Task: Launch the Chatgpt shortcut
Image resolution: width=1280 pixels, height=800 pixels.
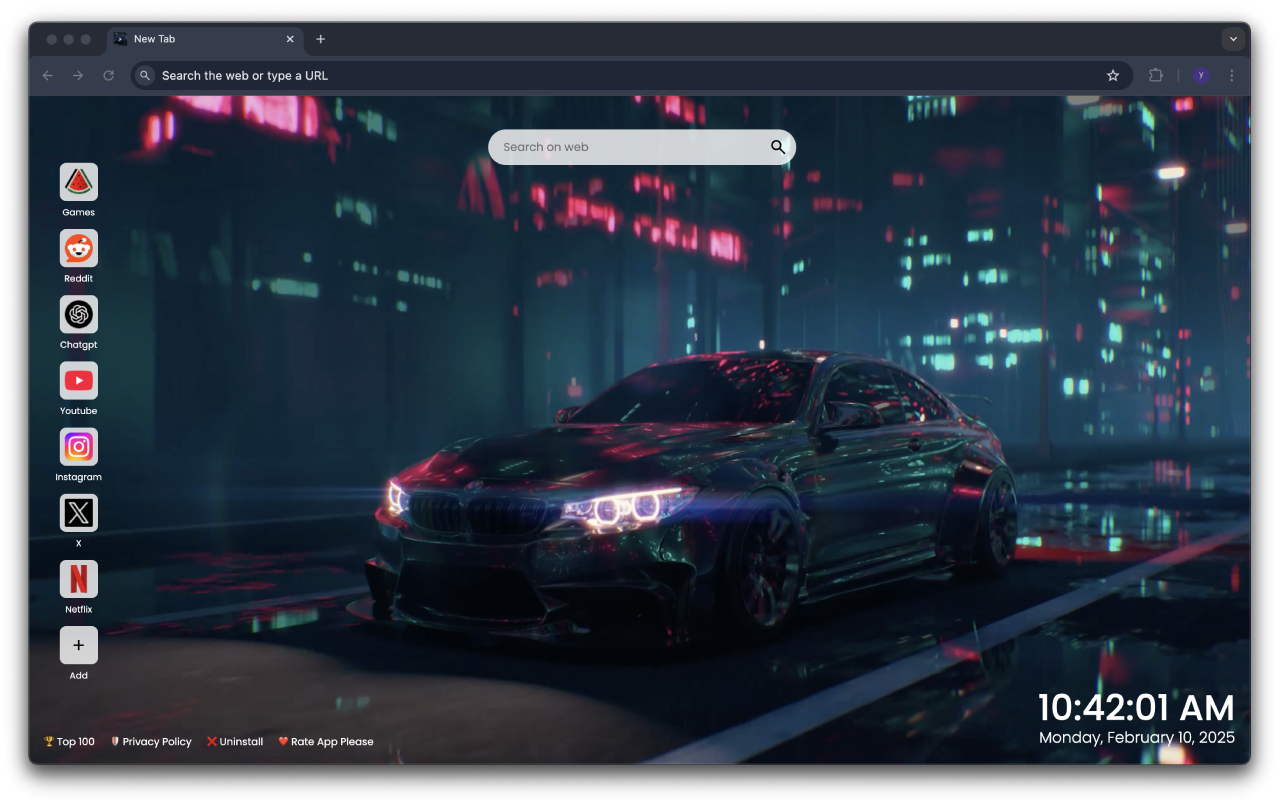Action: pyautogui.click(x=78, y=314)
